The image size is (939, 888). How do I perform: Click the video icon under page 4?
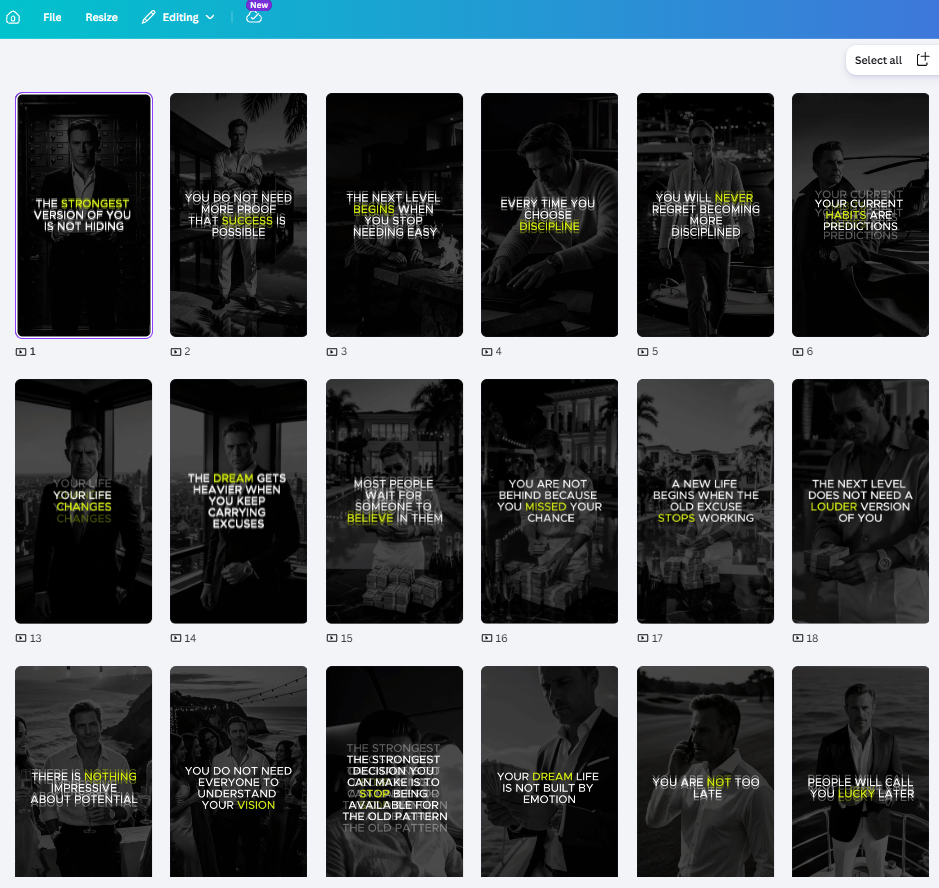click(487, 352)
